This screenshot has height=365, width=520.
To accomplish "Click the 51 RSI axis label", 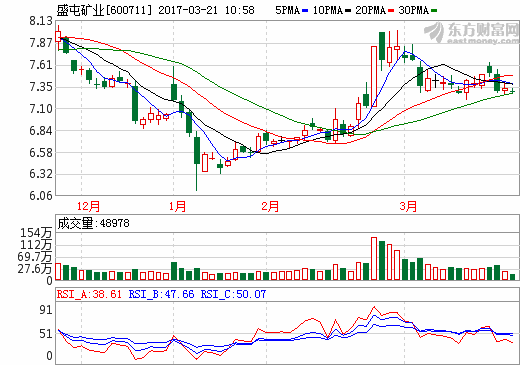I will tap(46, 334).
